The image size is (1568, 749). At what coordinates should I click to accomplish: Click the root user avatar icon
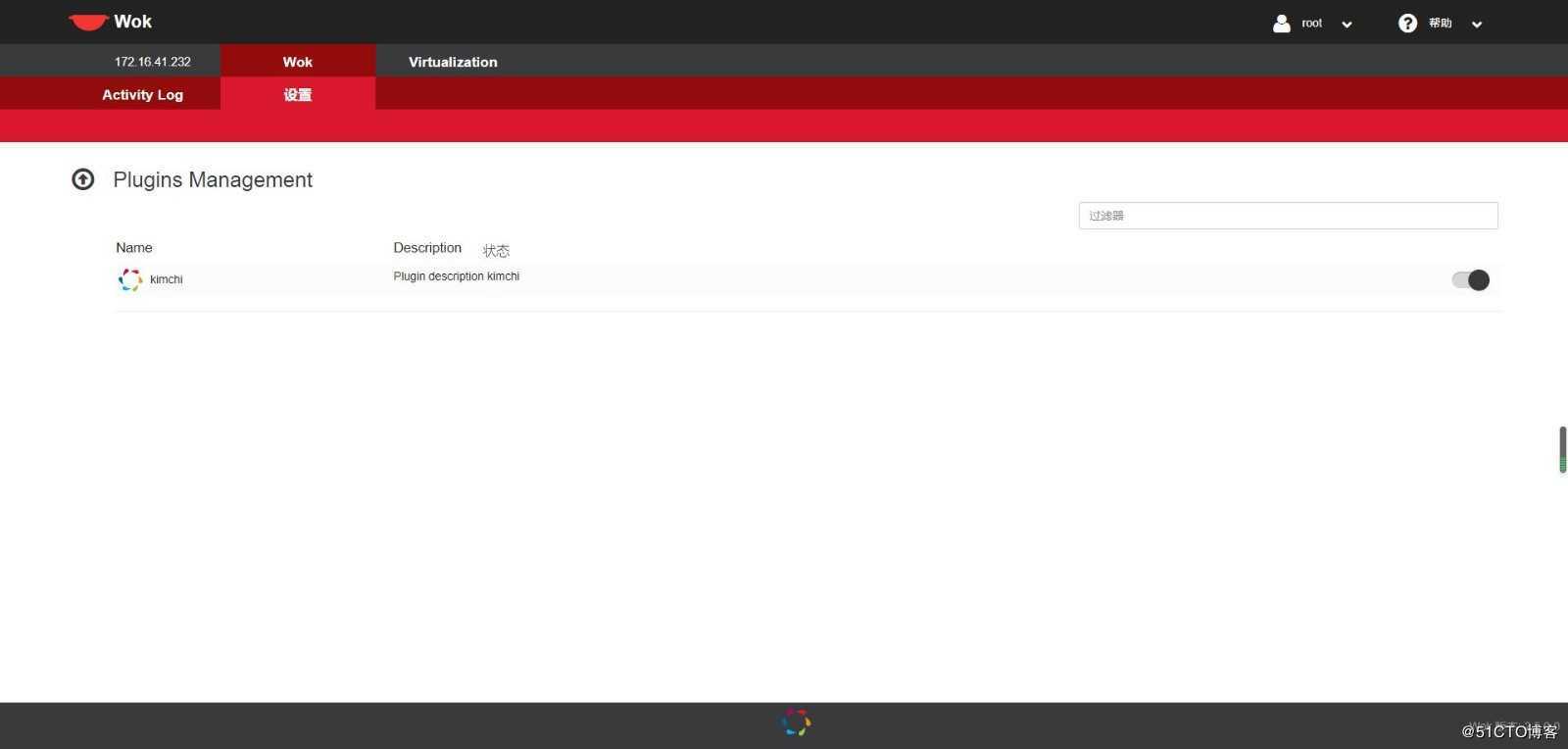(x=1281, y=24)
